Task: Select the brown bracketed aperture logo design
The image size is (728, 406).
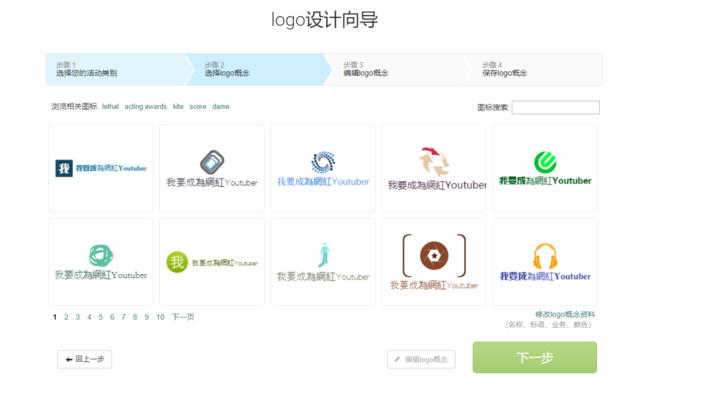Action: 434,262
